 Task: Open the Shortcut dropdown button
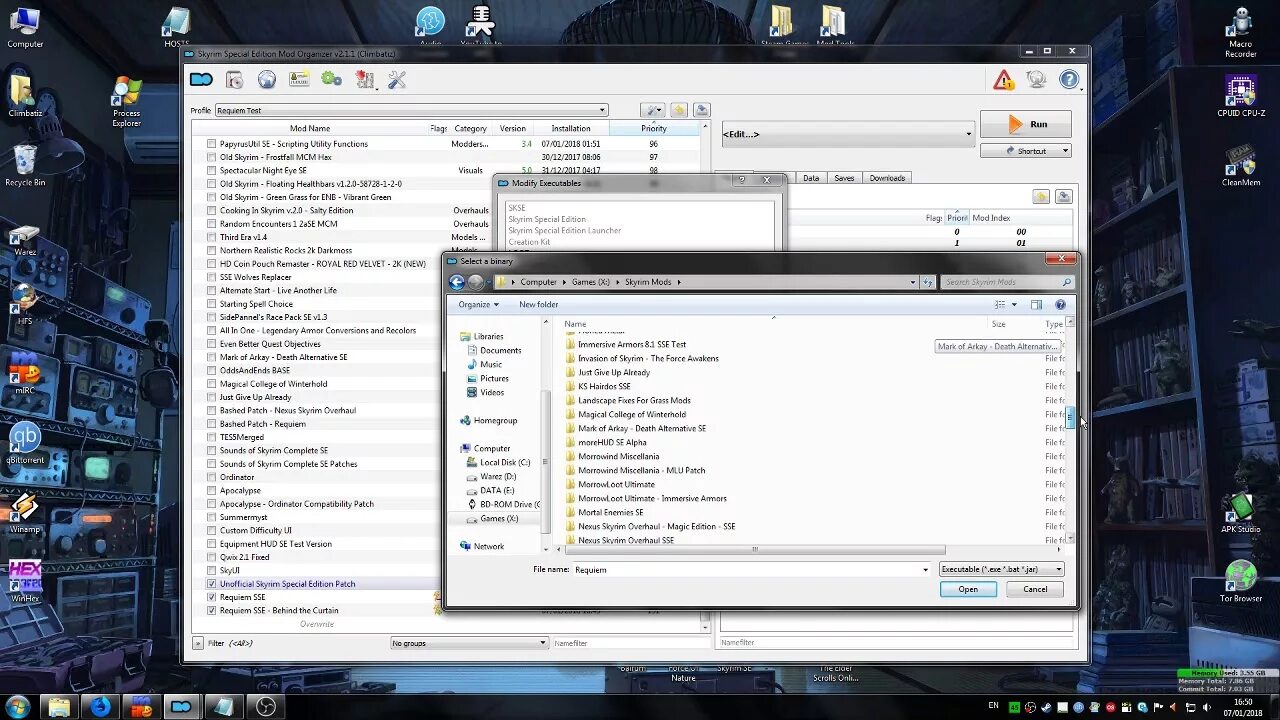pyautogui.click(x=1025, y=151)
